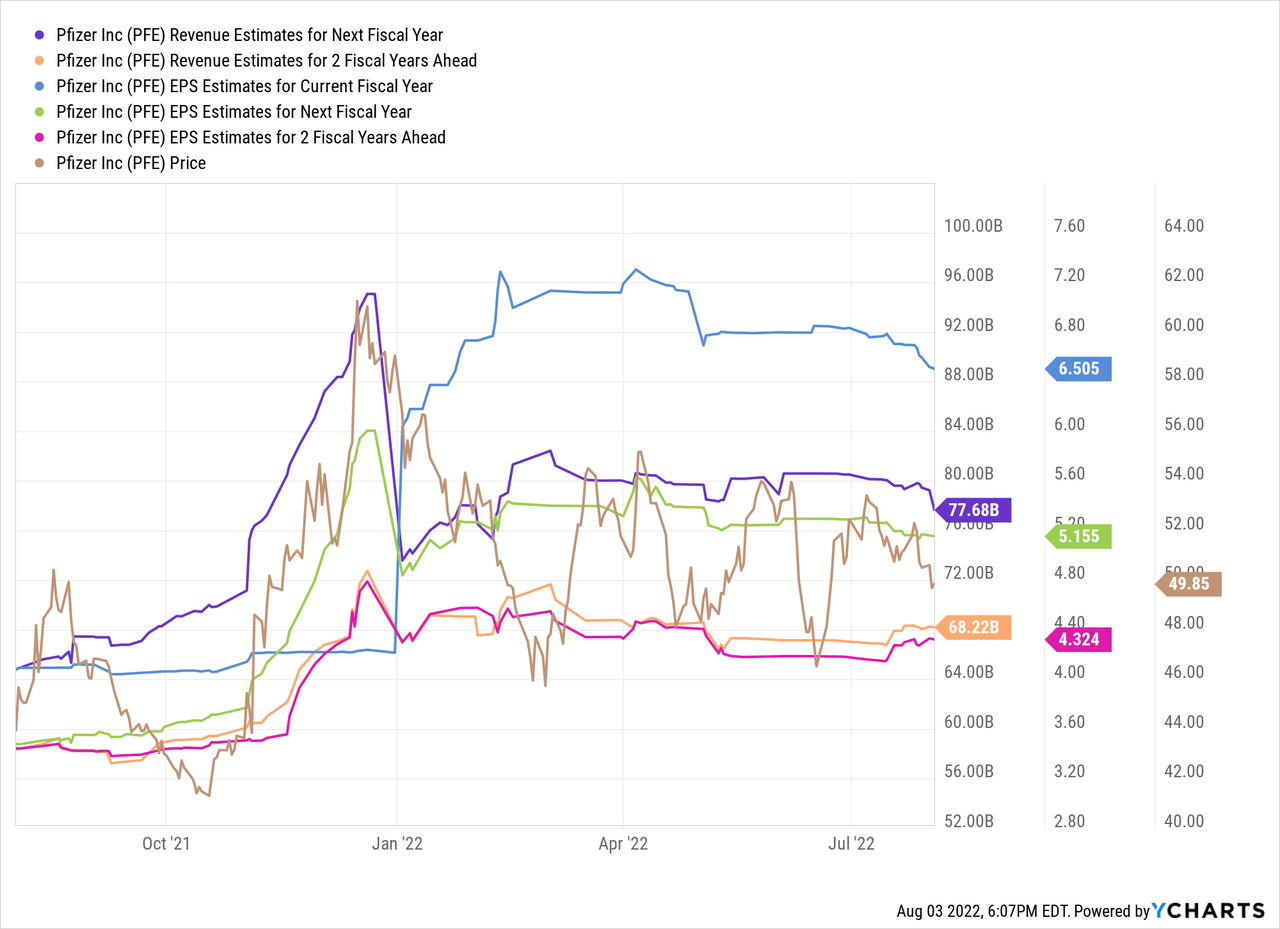Click the 46.00 price axis label
Screen dimensions: 1280x929
pos(1183,672)
